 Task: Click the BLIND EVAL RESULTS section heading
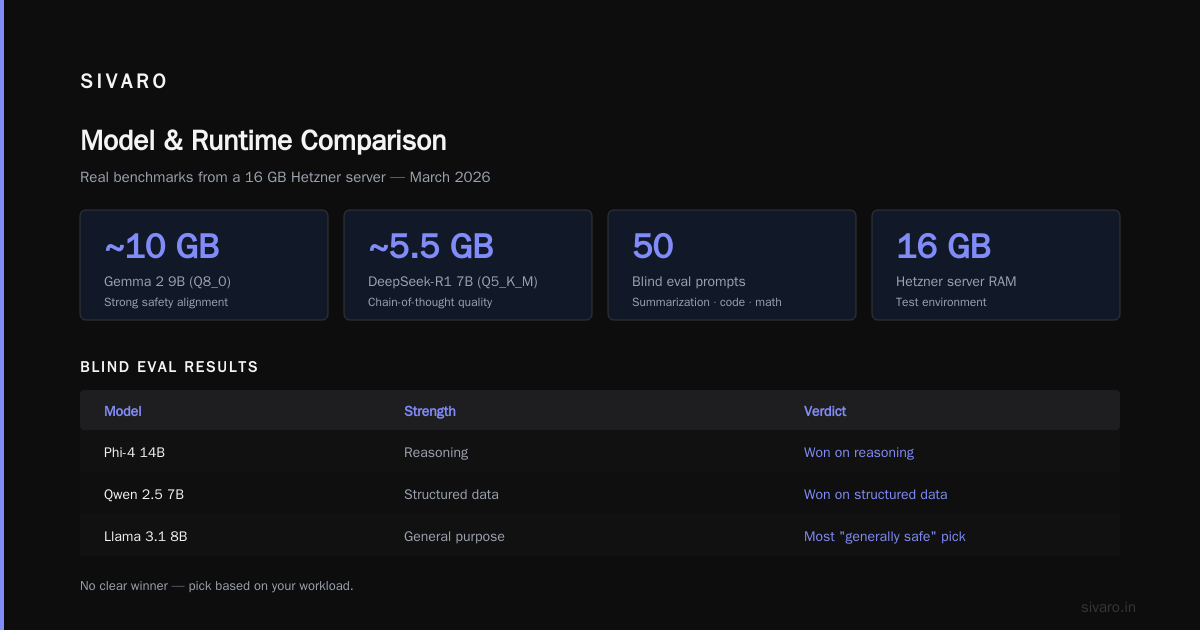point(169,367)
